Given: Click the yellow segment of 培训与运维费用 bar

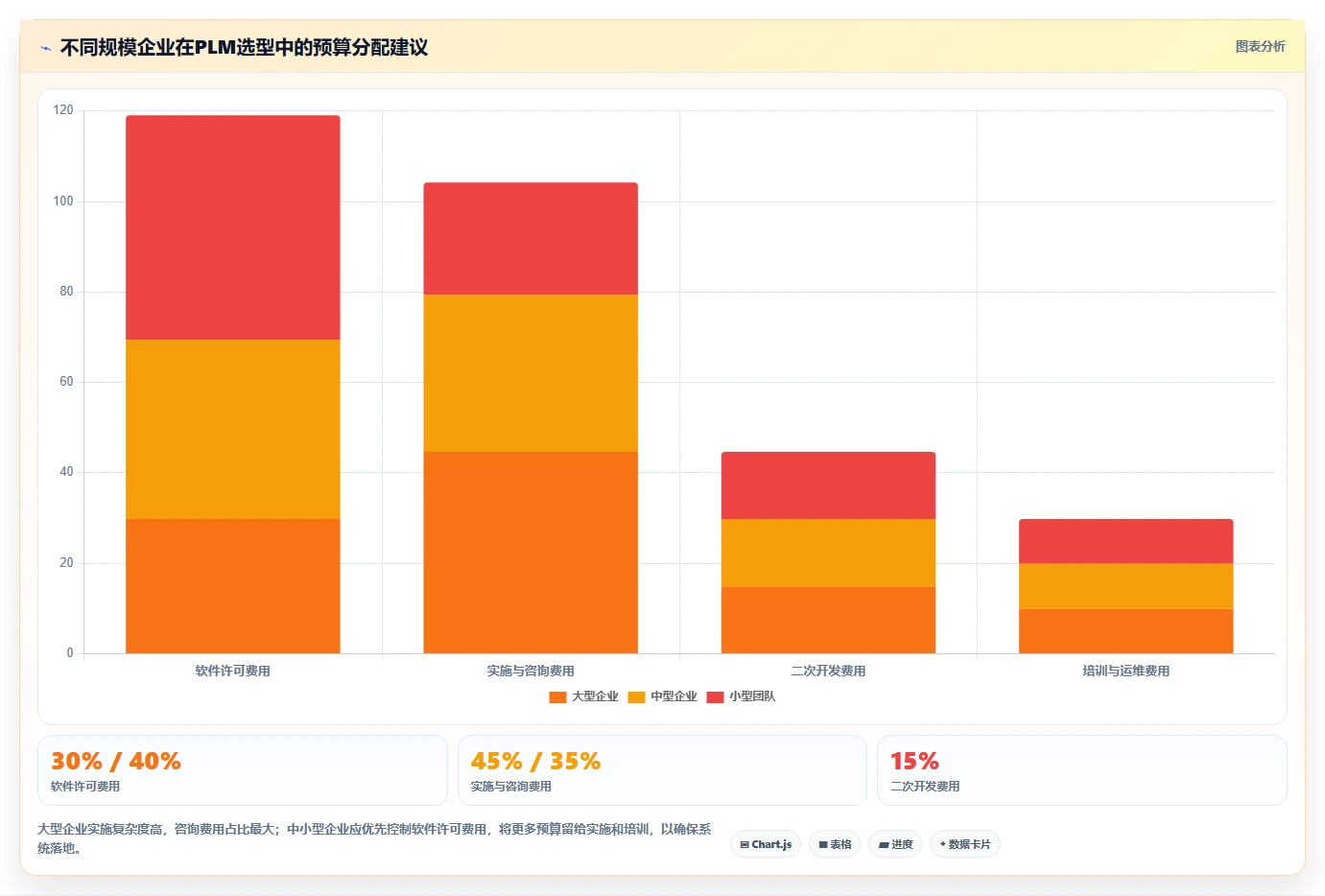Looking at the screenshot, I should tap(1125, 586).
